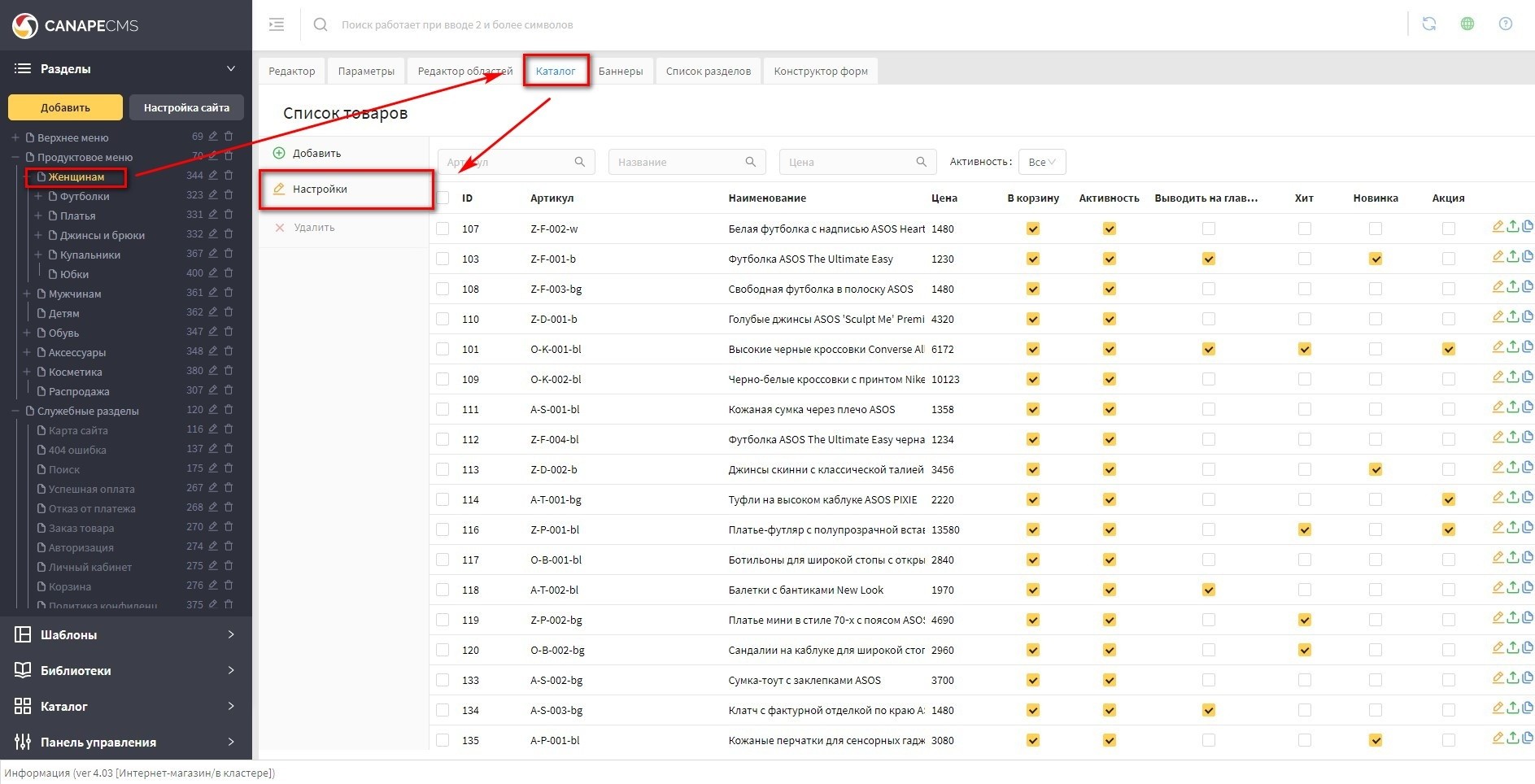The width and height of the screenshot is (1535, 784).
Task: Open the Конструктор форм tab
Action: (820, 71)
